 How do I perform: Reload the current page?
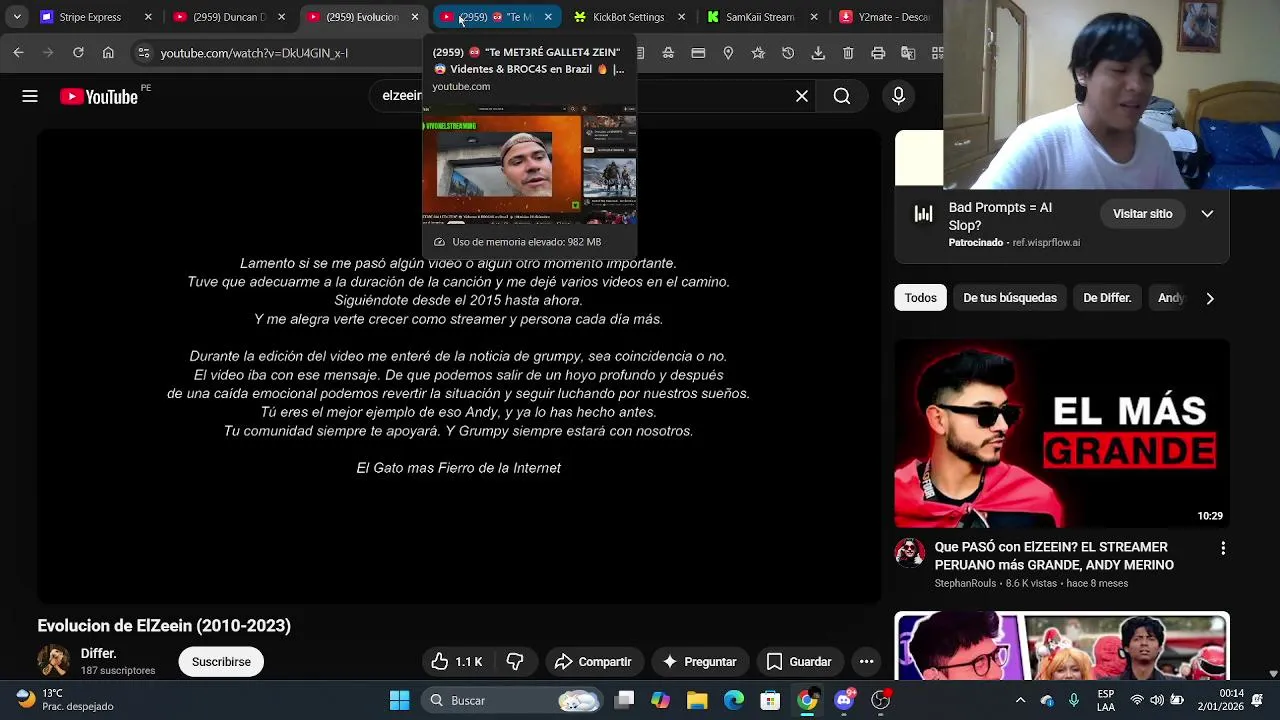tap(78, 53)
